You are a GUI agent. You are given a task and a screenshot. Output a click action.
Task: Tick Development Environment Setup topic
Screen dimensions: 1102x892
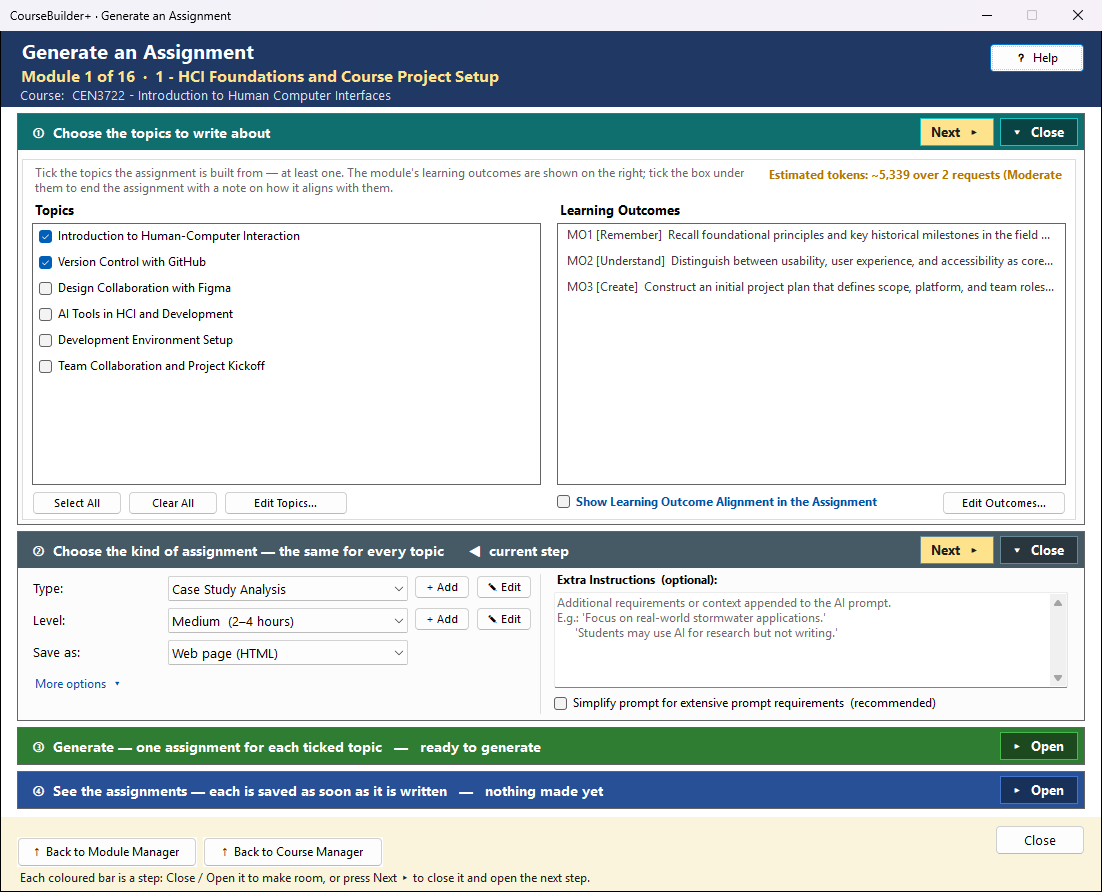[46, 340]
